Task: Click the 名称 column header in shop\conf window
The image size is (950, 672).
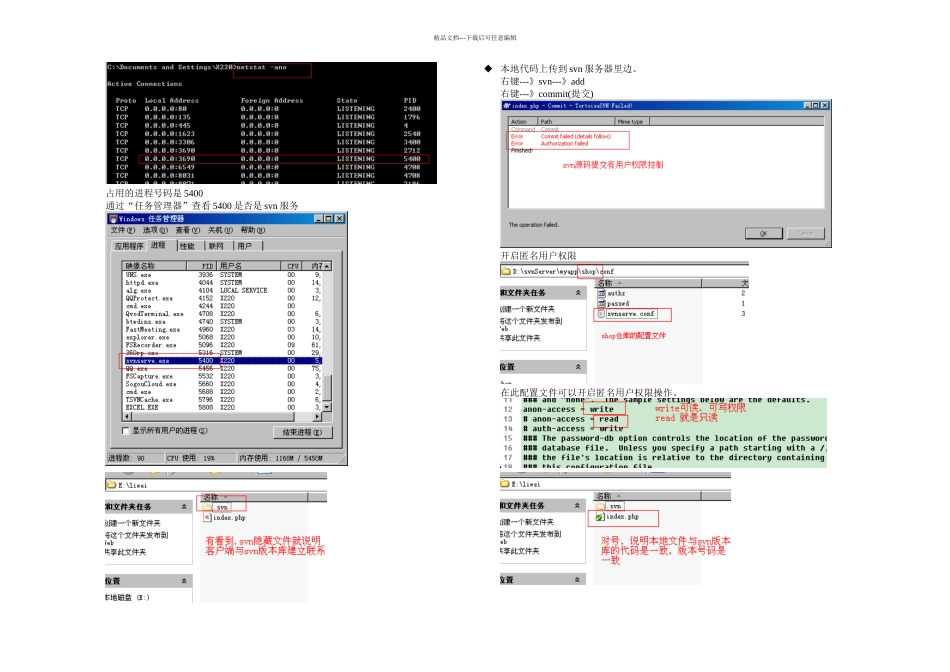Action: [648, 283]
